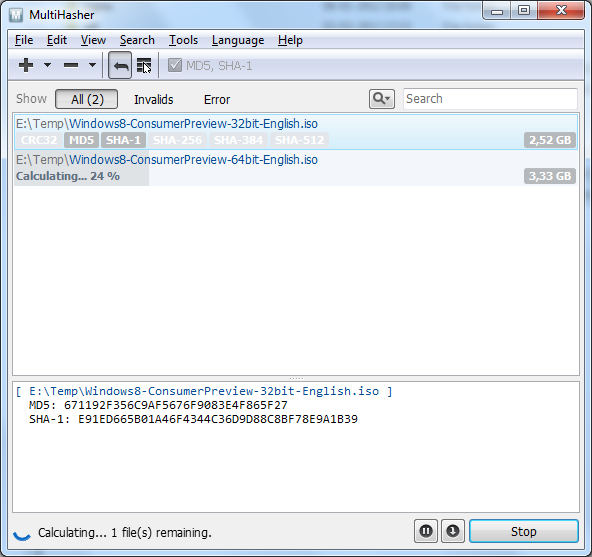The height and width of the screenshot is (557, 592).
Task: Expand the remove files dropdown arrow
Action: 92,65
